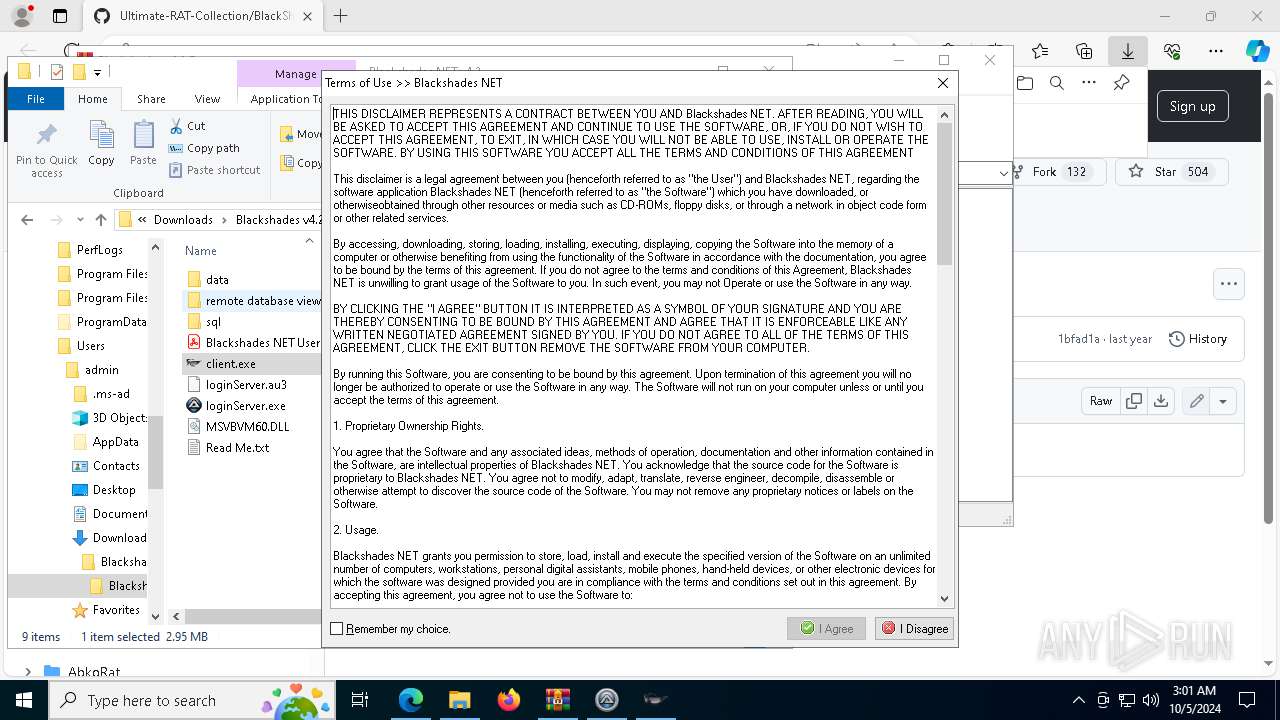The height and width of the screenshot is (720, 1280).
Task: Click the Task View taskbar icon
Action: point(360,700)
